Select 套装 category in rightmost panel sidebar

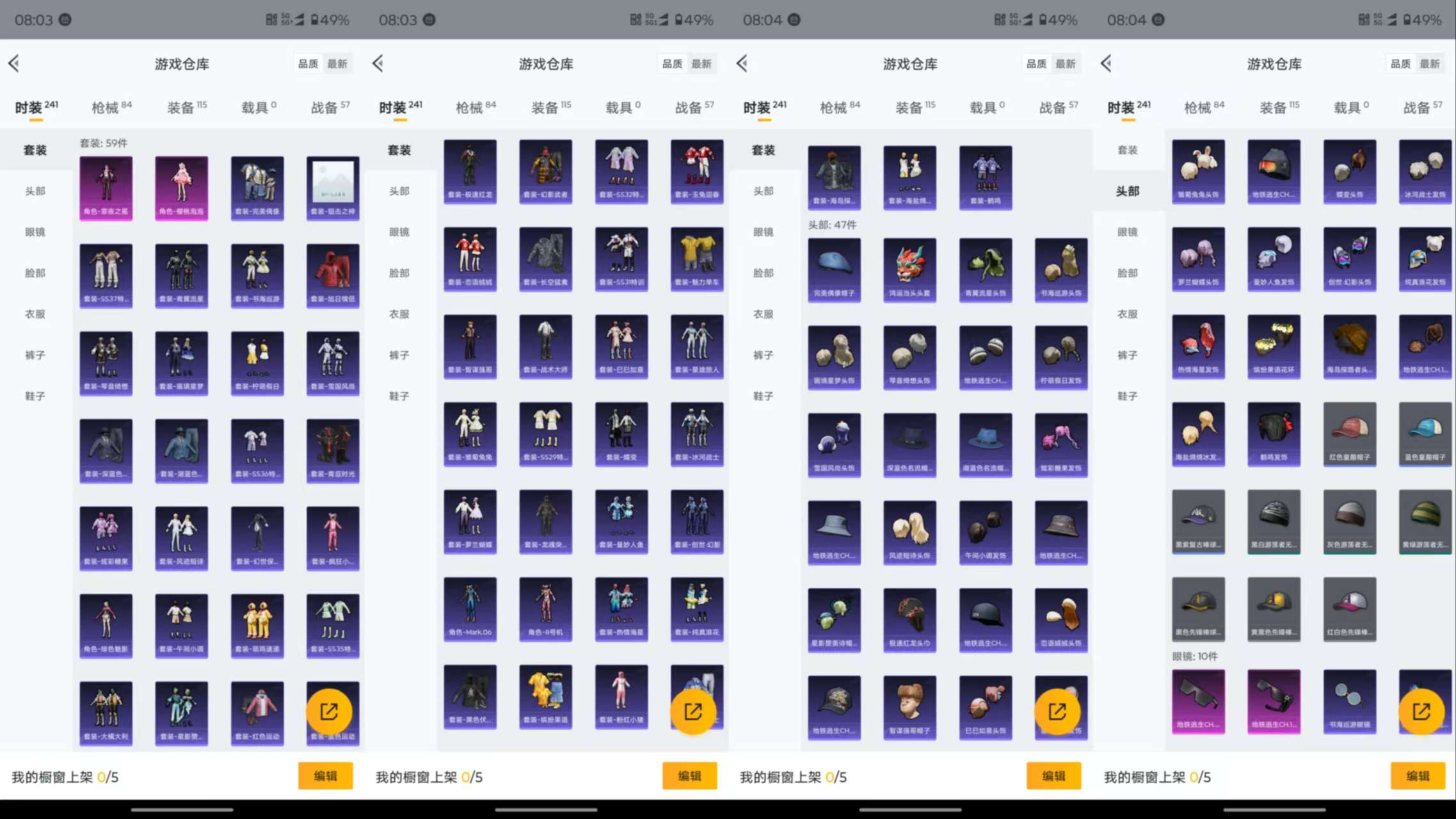coord(1128,150)
